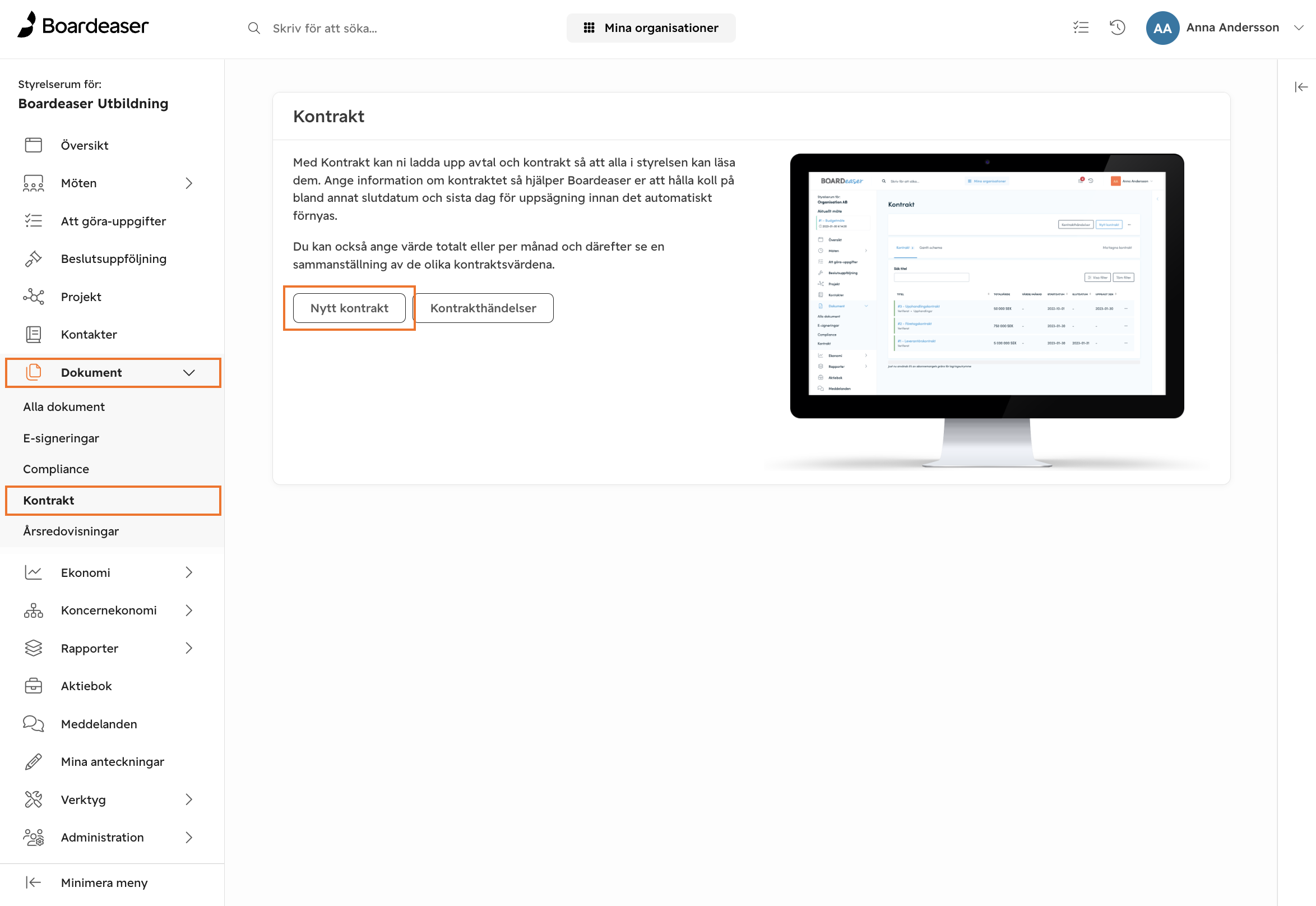Open Kontrakthändelser
This screenshot has height=906, width=1316.
(x=483, y=308)
